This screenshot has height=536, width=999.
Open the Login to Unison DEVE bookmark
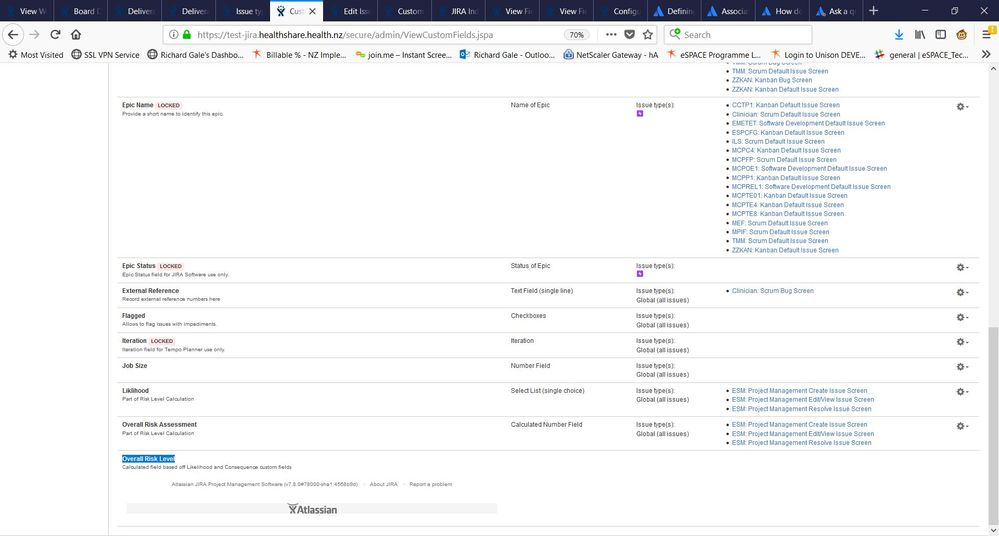818,55
